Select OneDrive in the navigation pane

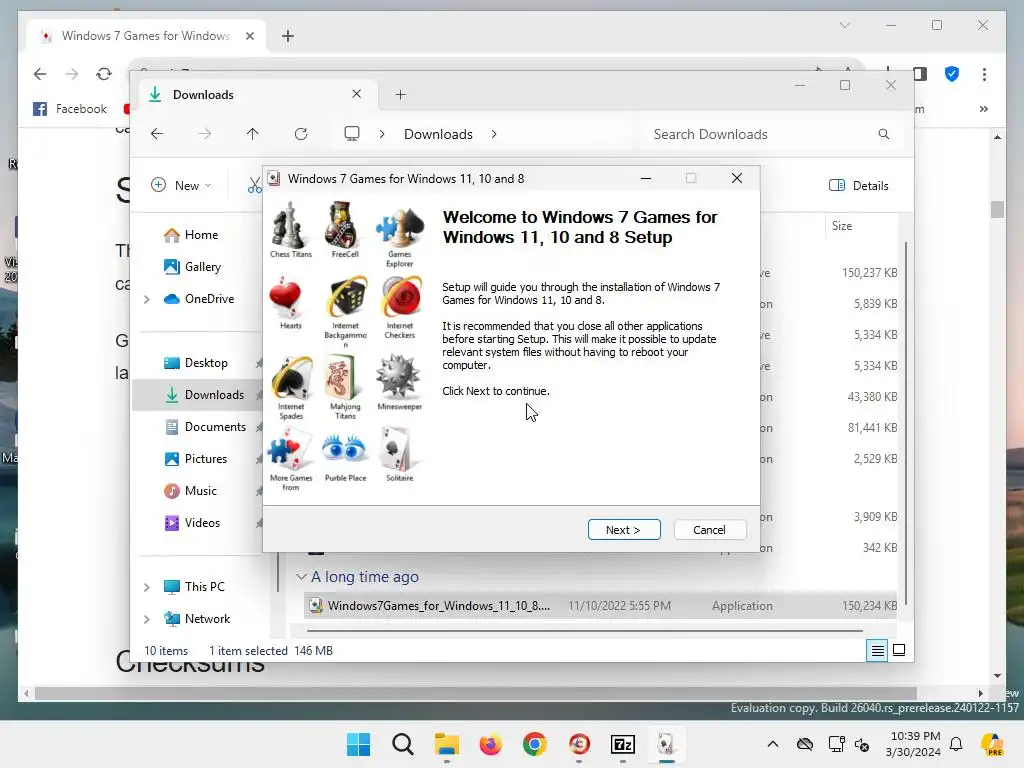(209, 298)
